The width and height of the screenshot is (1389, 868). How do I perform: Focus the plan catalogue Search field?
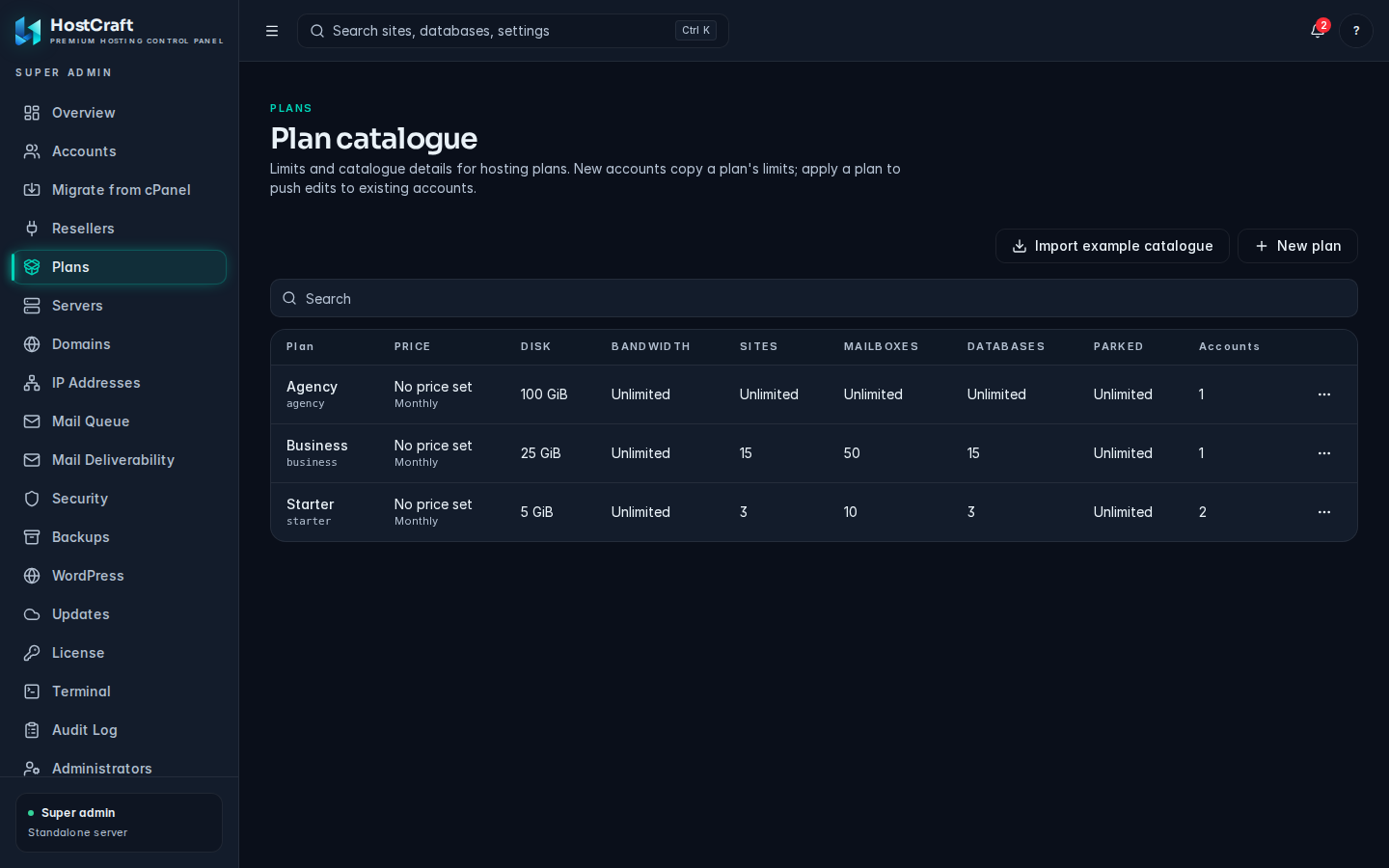(x=814, y=298)
